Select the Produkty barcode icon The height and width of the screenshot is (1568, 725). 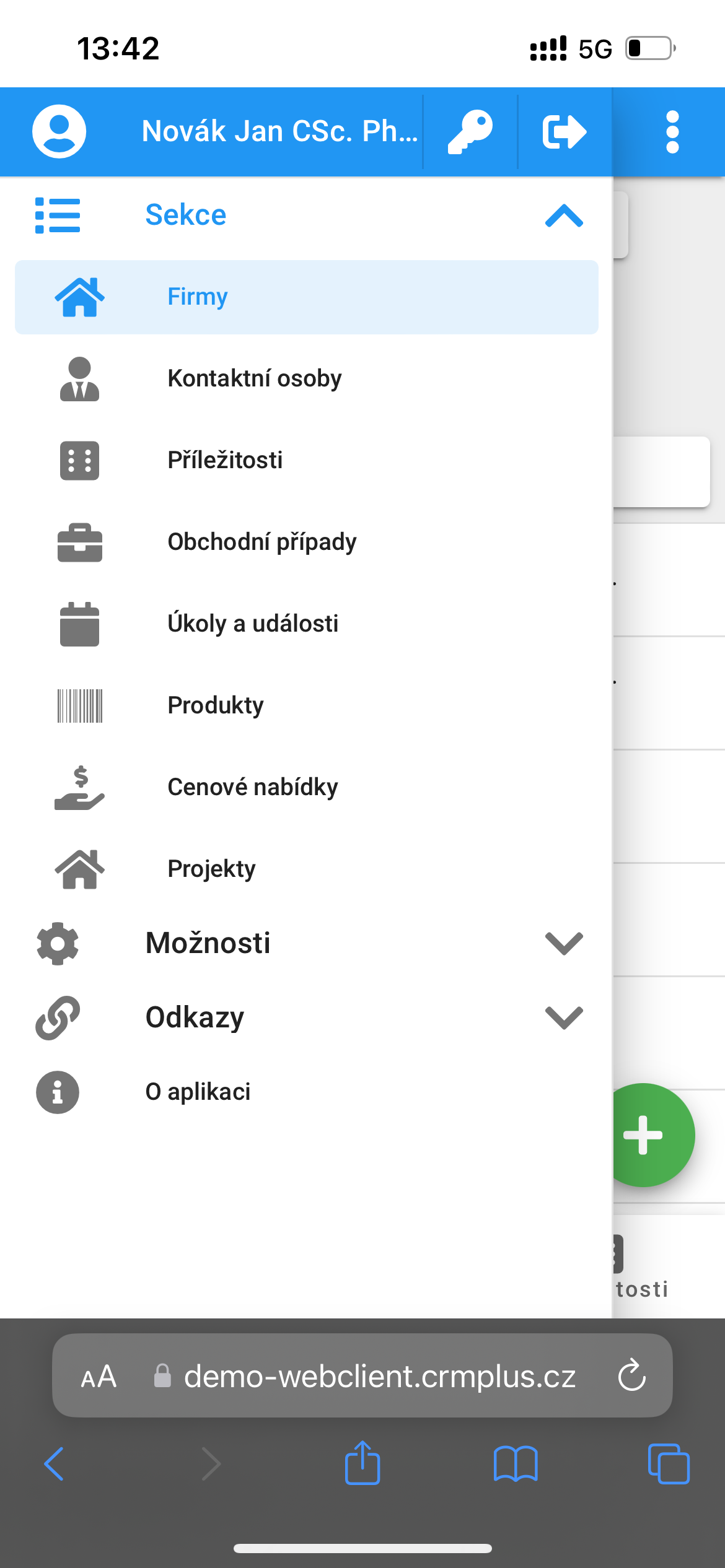(x=79, y=705)
